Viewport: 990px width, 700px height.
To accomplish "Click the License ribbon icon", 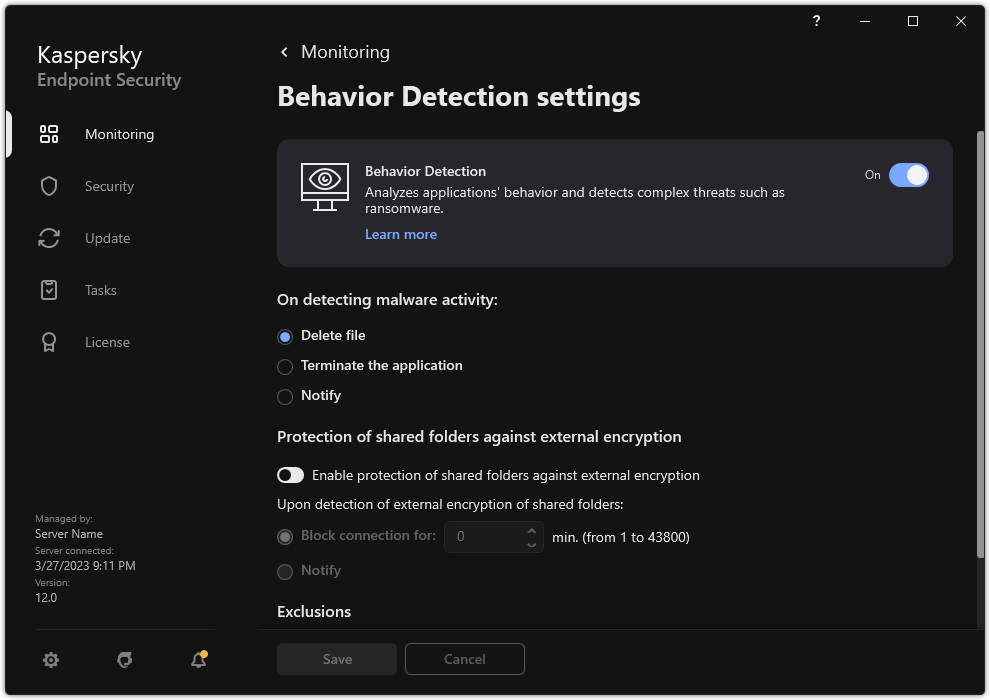I will [49, 342].
